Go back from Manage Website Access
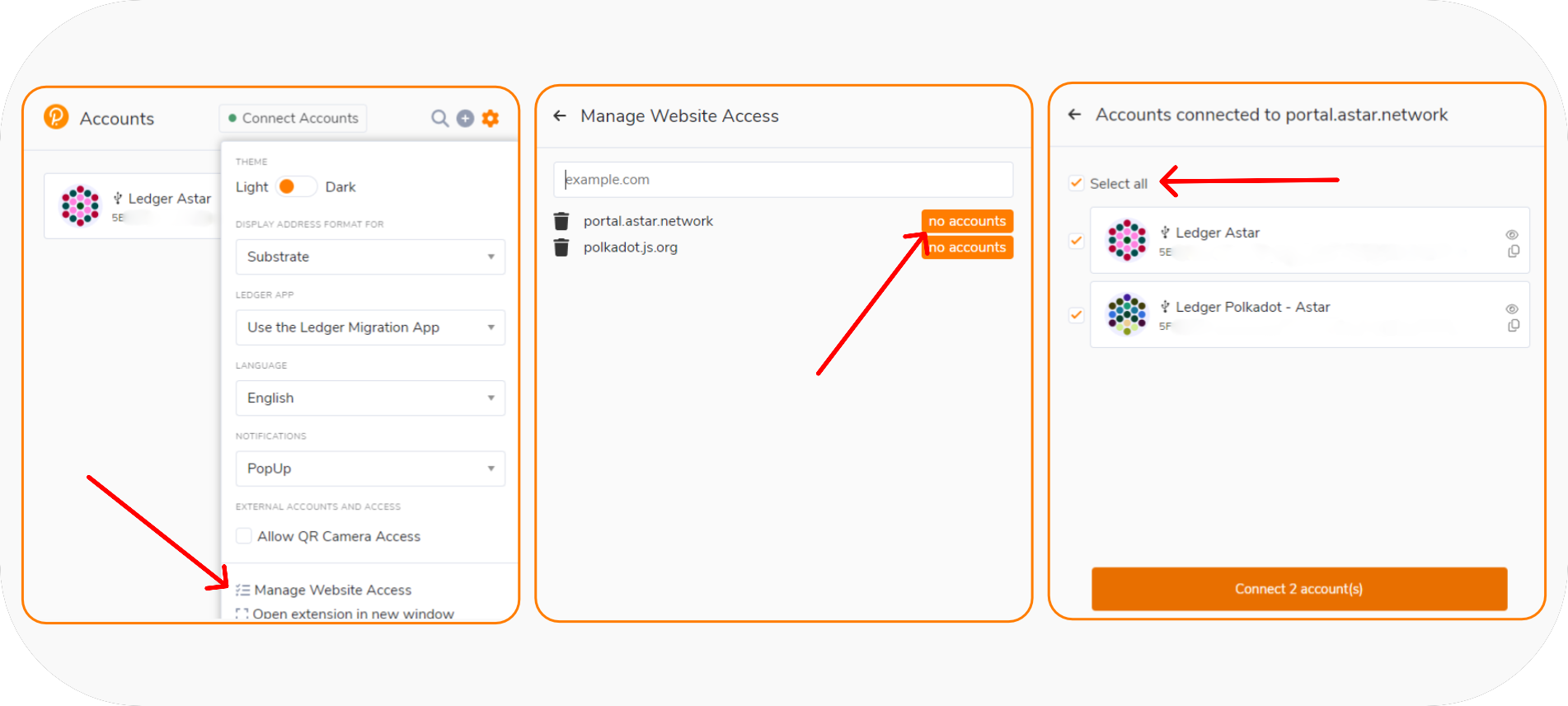This screenshot has height=706, width=1568. click(x=560, y=116)
